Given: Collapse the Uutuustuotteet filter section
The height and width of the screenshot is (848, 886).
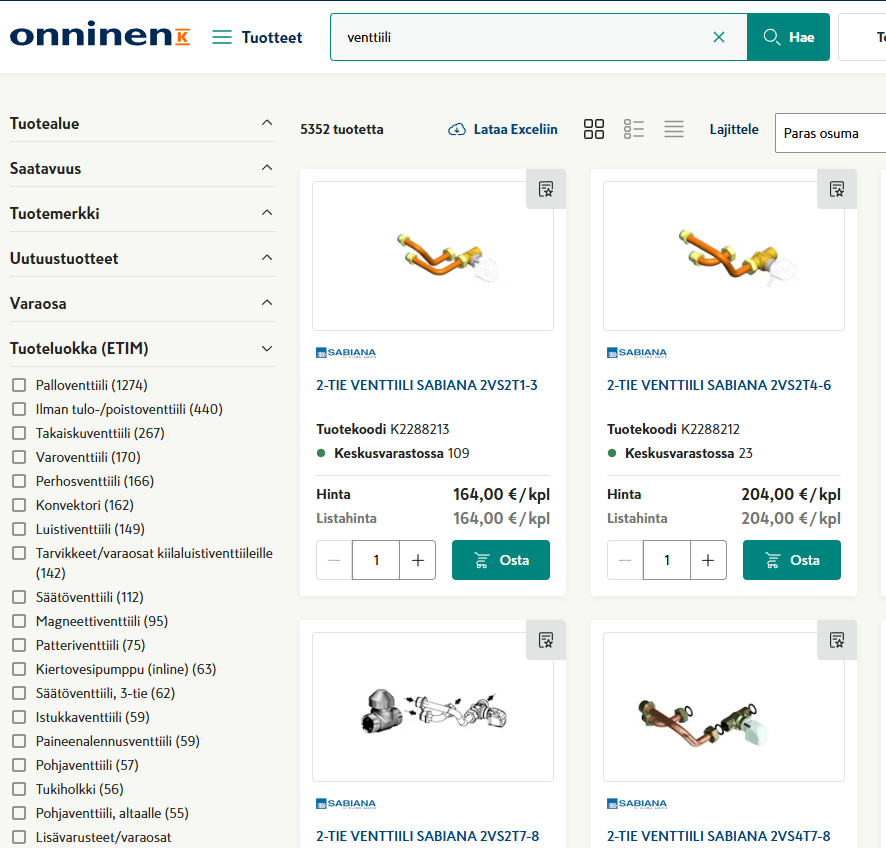Looking at the screenshot, I should pyautogui.click(x=142, y=258).
